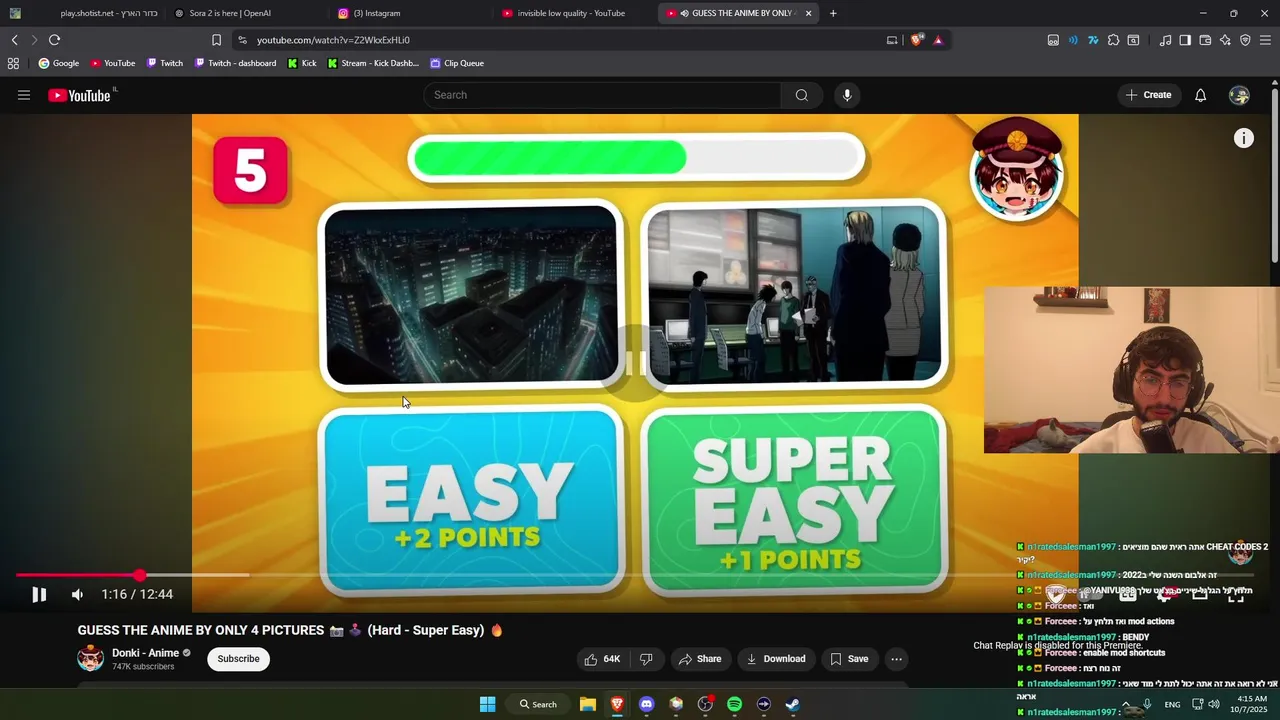The width and height of the screenshot is (1280, 720).
Task: Open Kick bookmark
Action: (302, 63)
